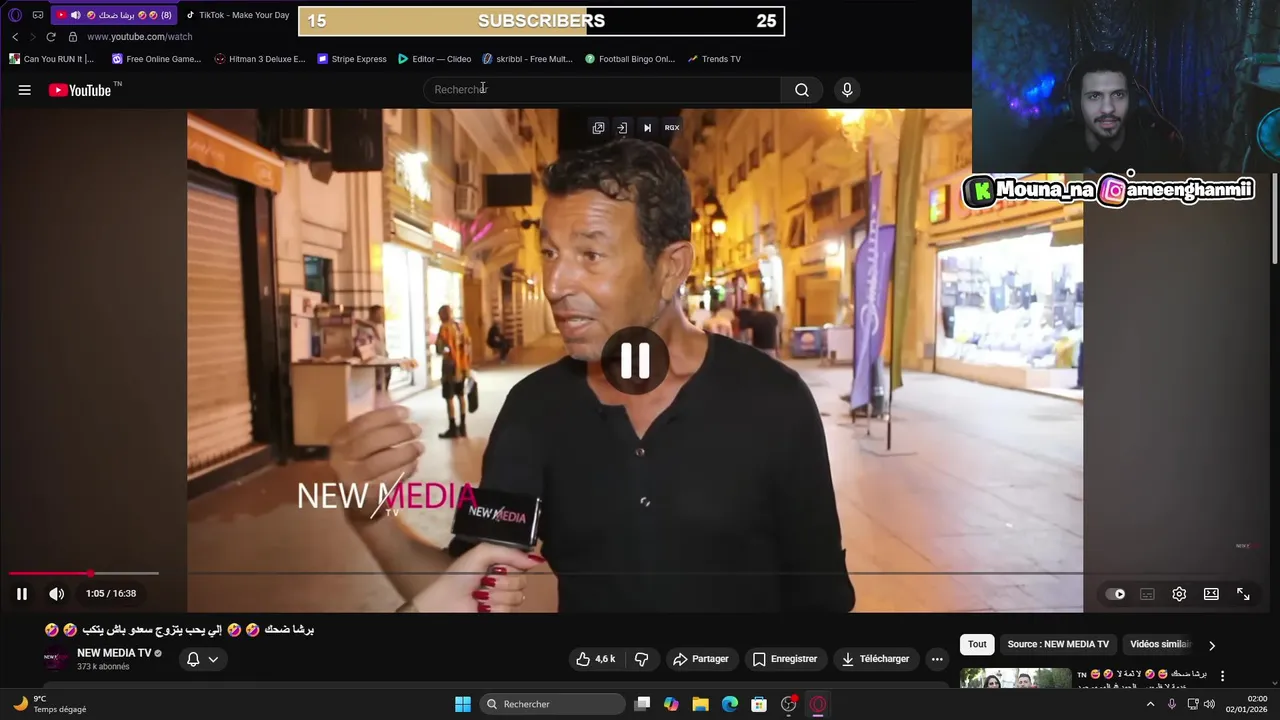Open Microsoft Edge from the taskbar
The height and width of the screenshot is (720, 1280).
point(730,704)
